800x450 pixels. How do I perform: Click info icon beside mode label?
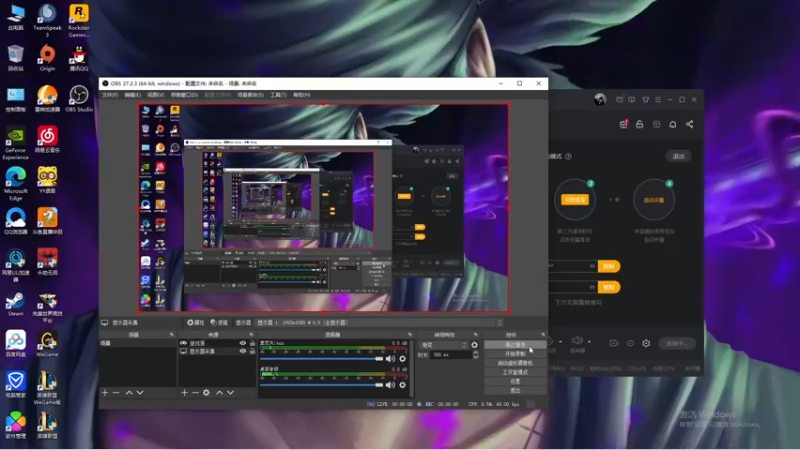click(568, 156)
